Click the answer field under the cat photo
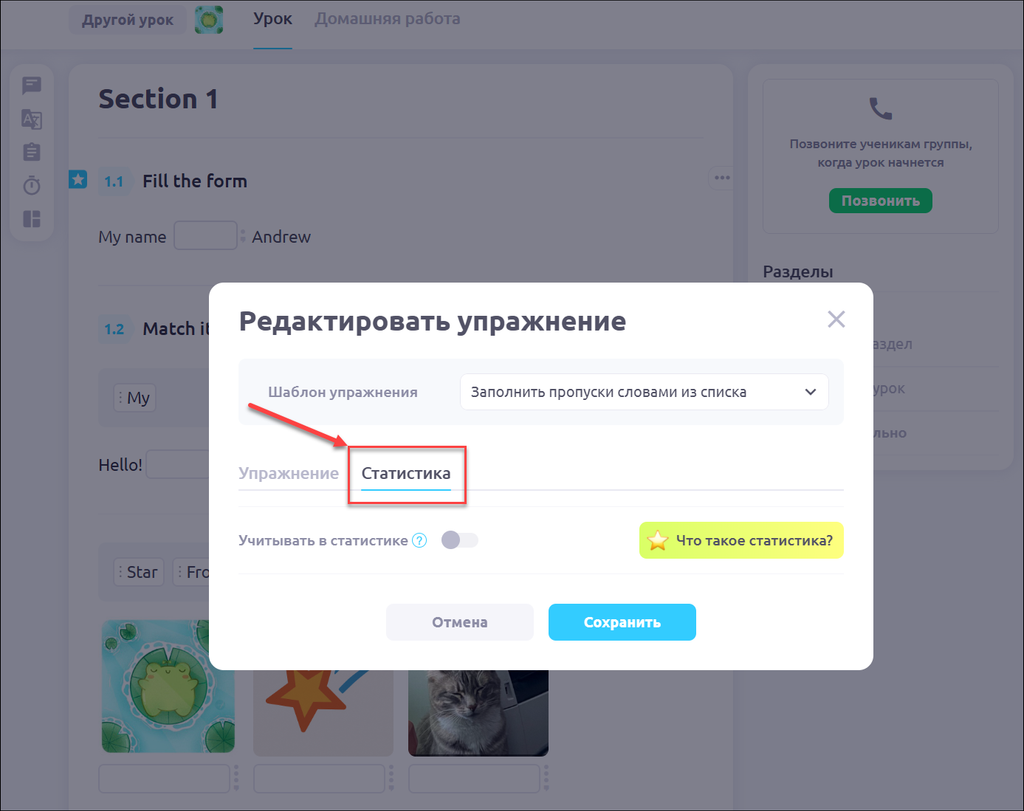The height and width of the screenshot is (811, 1024). tap(474, 779)
